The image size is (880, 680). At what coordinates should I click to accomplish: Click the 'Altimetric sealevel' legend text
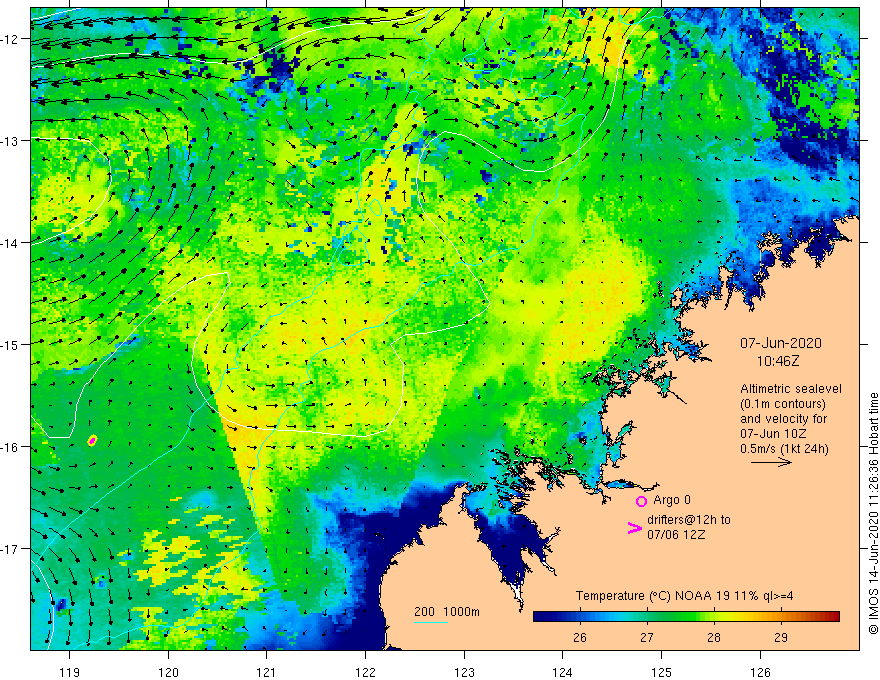pos(791,389)
